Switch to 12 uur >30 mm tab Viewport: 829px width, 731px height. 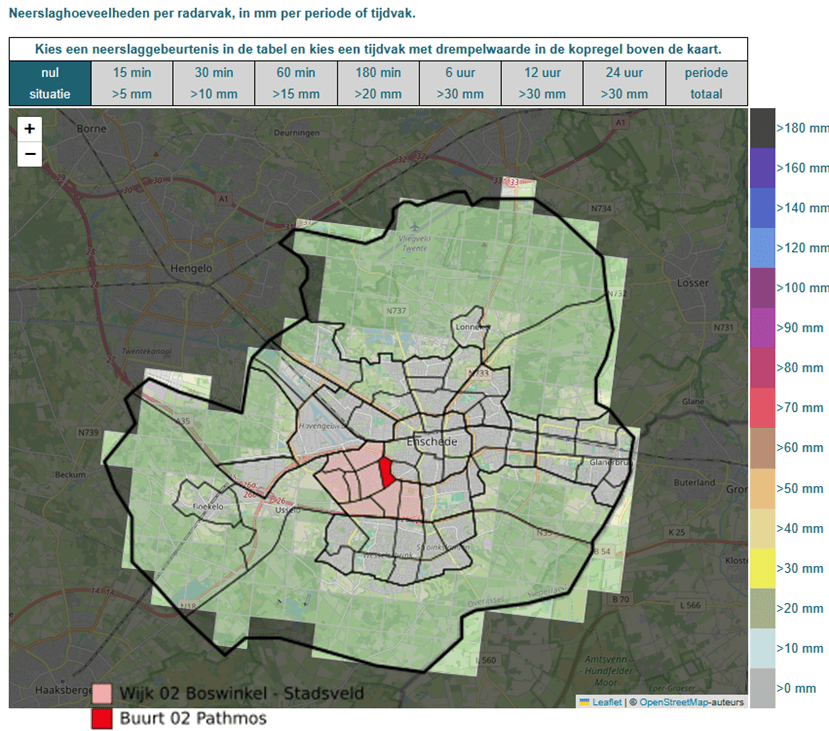pos(542,83)
